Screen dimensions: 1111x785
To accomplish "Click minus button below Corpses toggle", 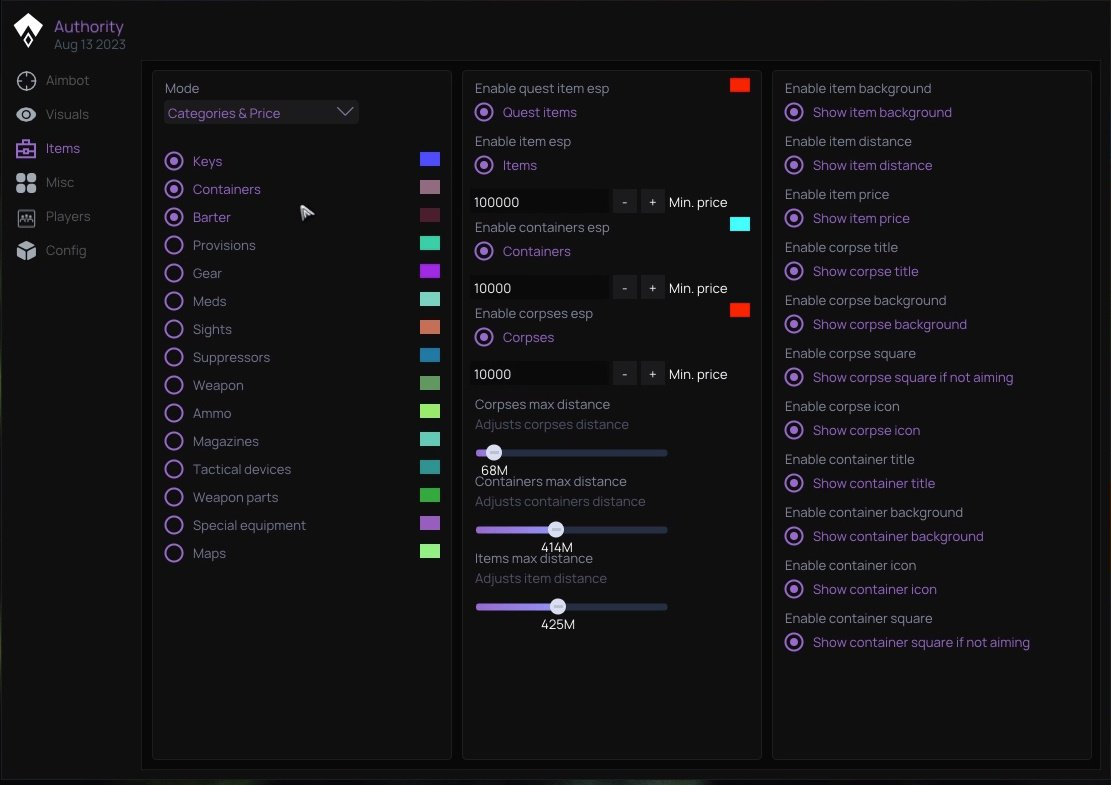I will point(624,374).
